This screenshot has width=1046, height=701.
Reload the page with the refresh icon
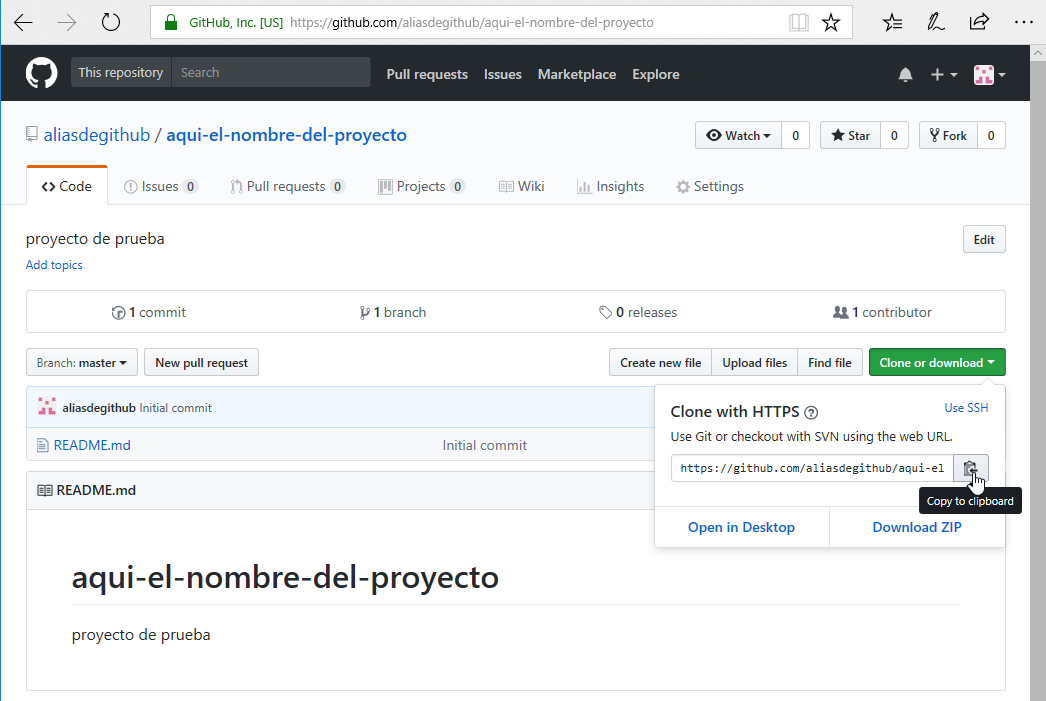tap(111, 23)
